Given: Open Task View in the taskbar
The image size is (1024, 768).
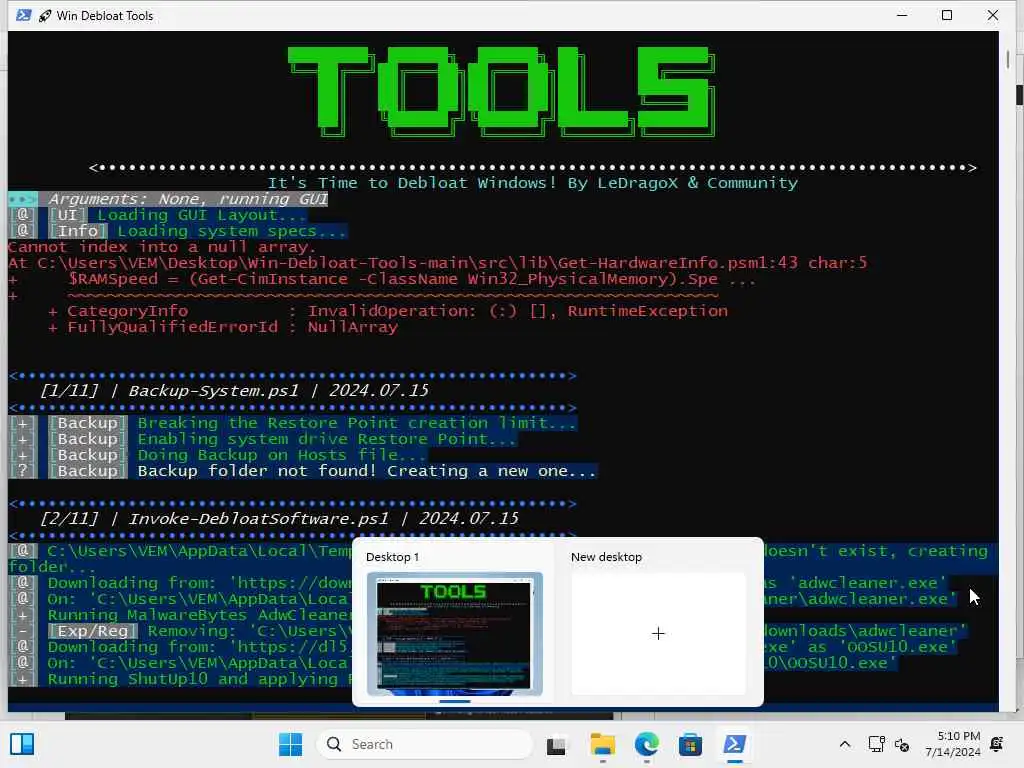Looking at the screenshot, I should (x=556, y=744).
